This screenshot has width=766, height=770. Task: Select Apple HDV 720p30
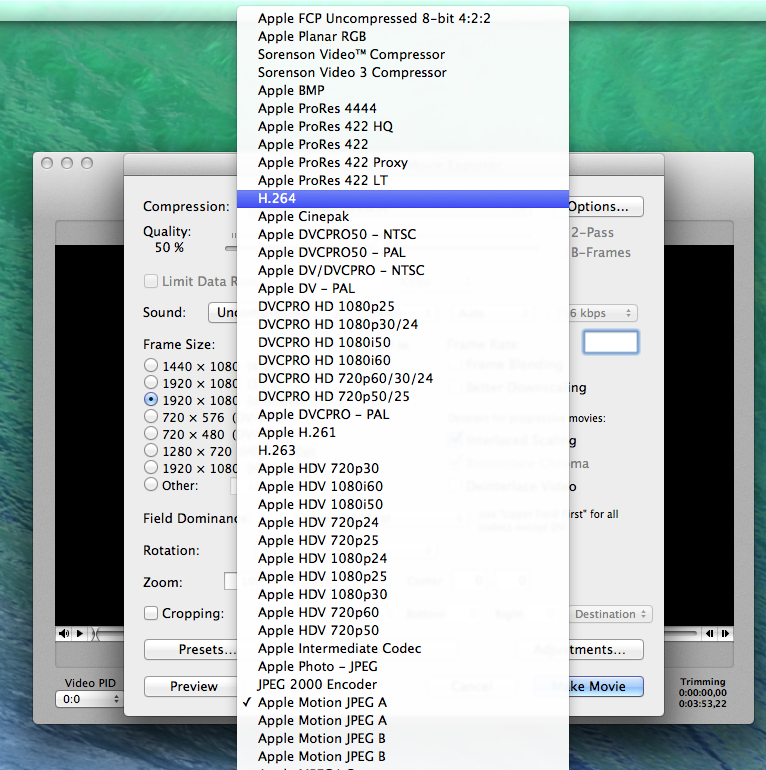point(403,468)
